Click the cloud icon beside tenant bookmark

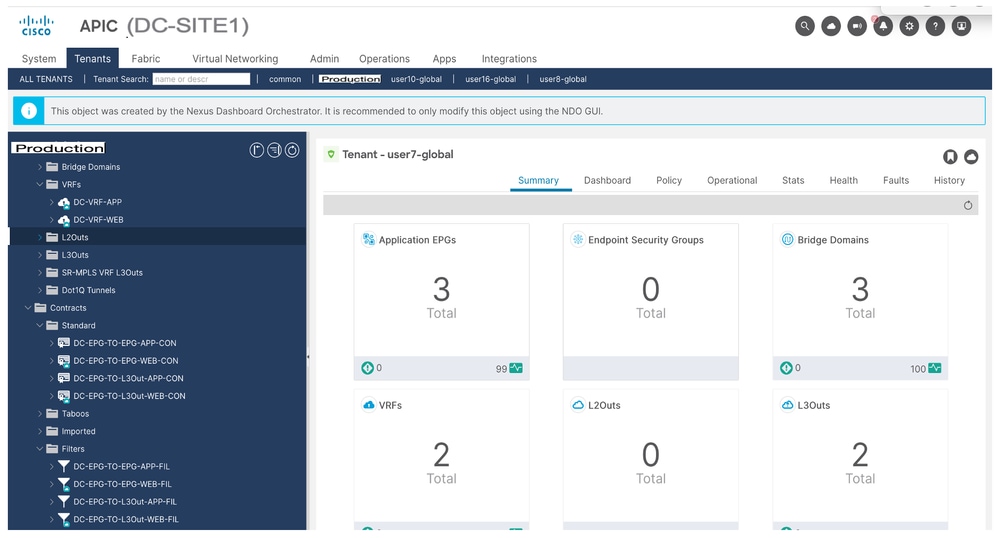tap(971, 157)
